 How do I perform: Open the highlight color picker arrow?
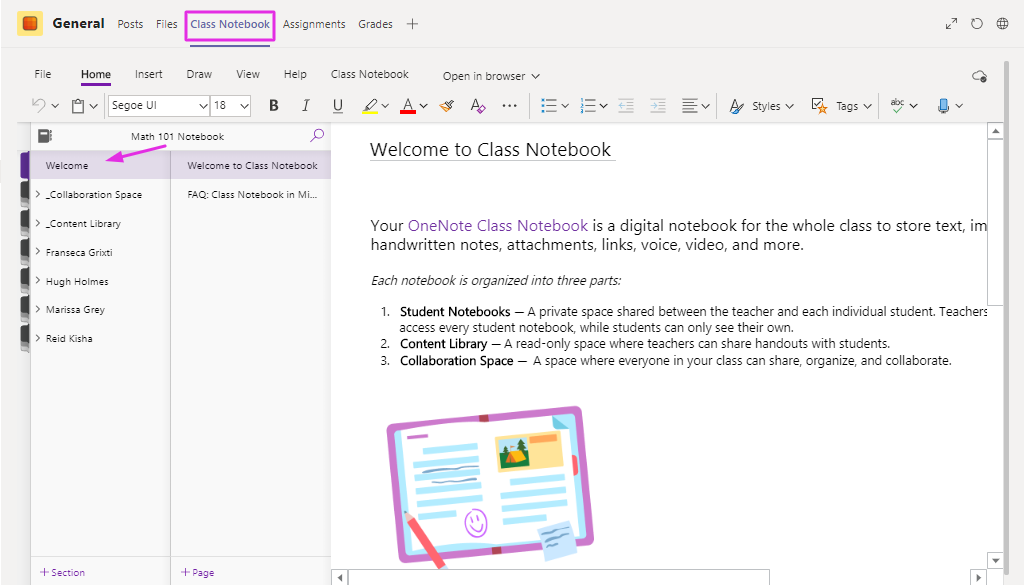pyautogui.click(x=385, y=106)
